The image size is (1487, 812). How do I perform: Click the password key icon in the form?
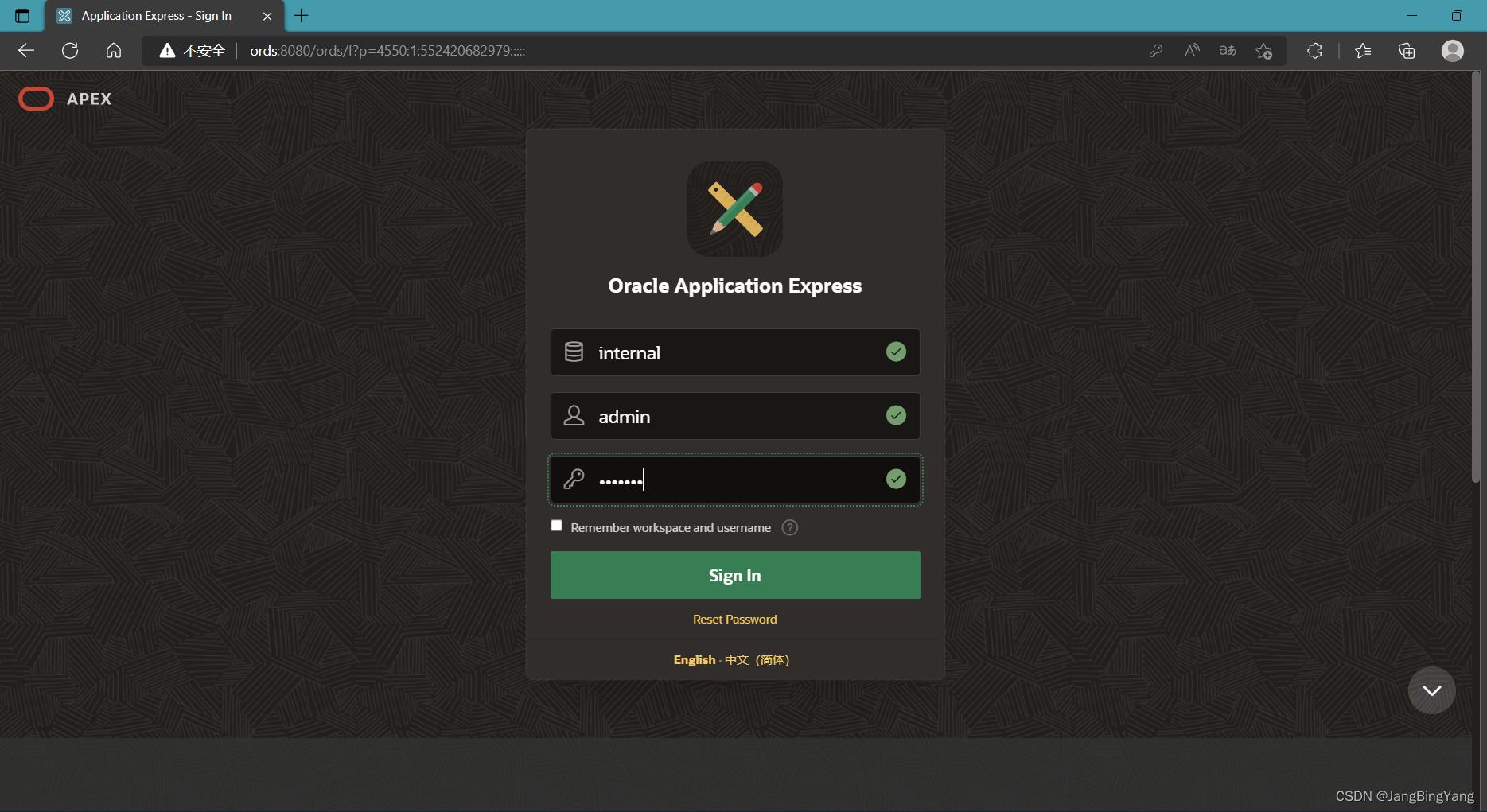tap(574, 479)
